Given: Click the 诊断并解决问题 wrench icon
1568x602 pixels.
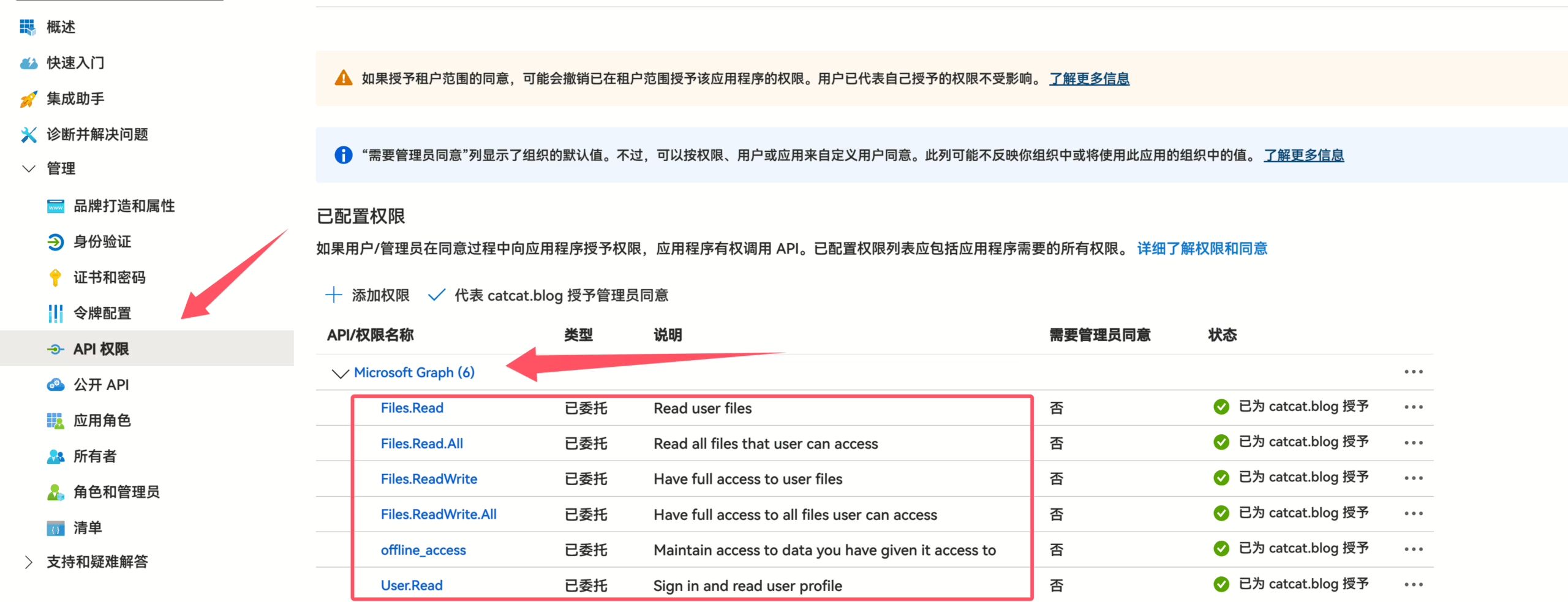Looking at the screenshot, I should tap(28, 134).
